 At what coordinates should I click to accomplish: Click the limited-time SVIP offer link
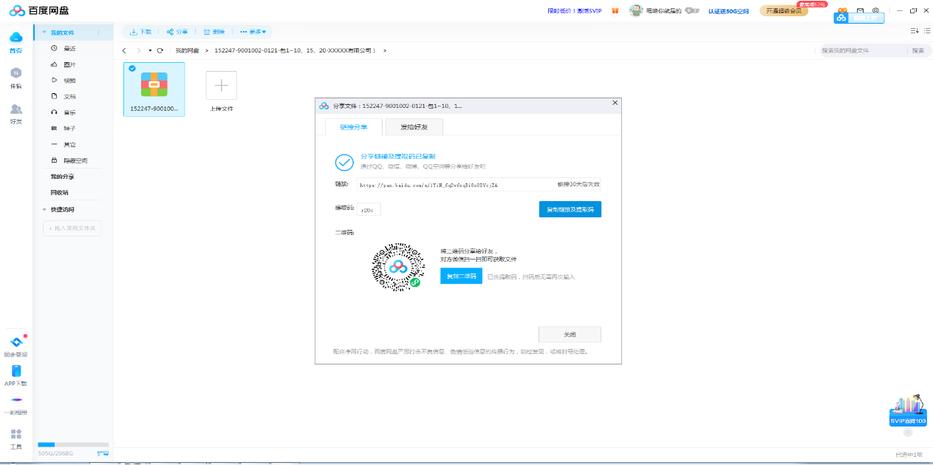(x=574, y=11)
